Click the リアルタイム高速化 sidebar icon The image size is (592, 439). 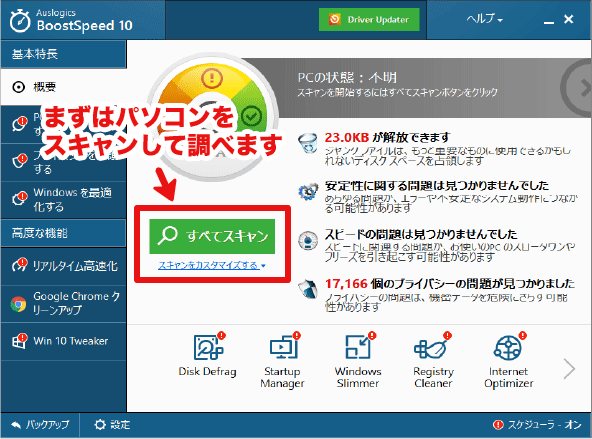tap(19, 265)
